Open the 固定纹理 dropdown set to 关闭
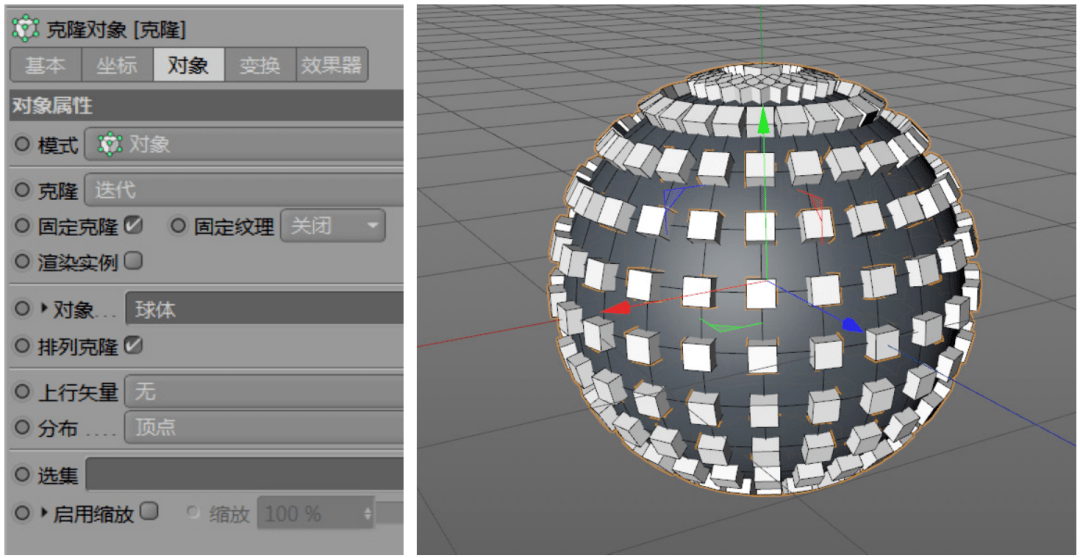The width and height of the screenshot is (1080, 558). pyautogui.click(x=333, y=226)
